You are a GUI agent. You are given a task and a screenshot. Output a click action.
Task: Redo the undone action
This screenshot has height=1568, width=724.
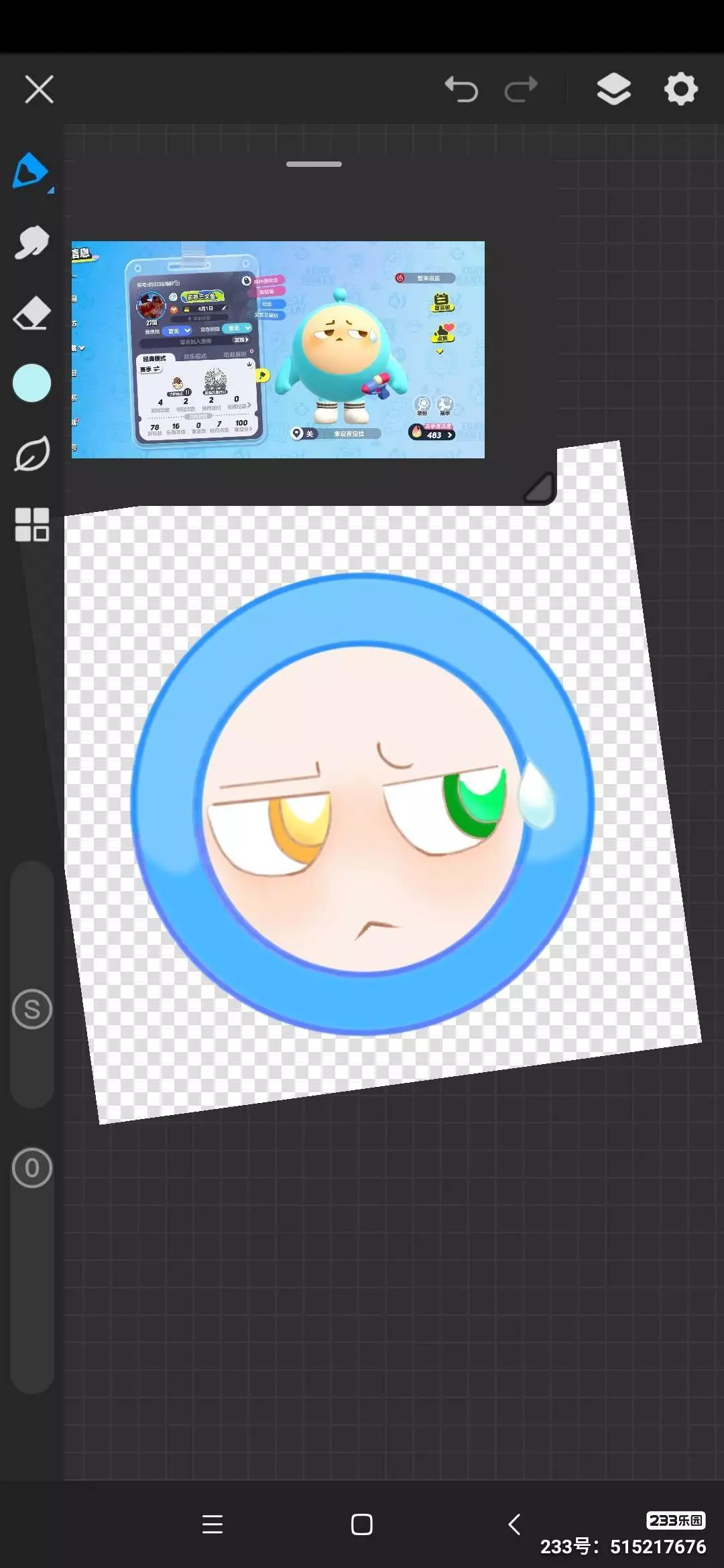[522, 89]
